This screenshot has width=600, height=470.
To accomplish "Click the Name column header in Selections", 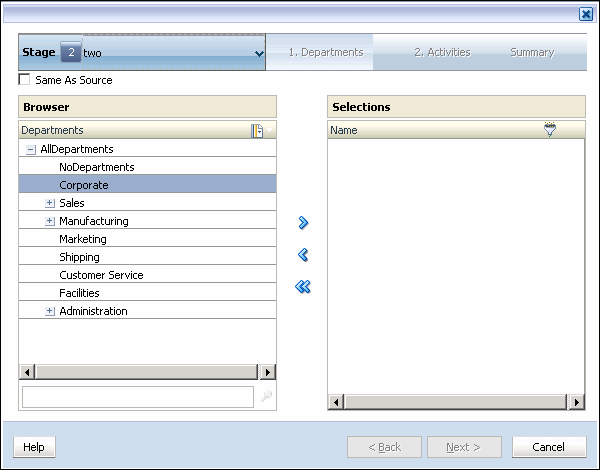I will point(456,130).
